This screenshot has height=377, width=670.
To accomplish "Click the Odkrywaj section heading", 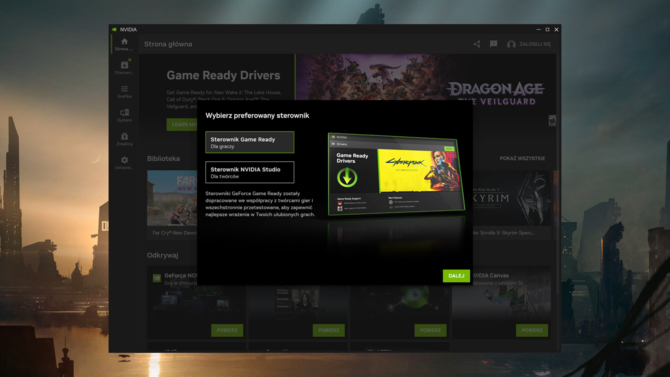I will pos(162,255).
